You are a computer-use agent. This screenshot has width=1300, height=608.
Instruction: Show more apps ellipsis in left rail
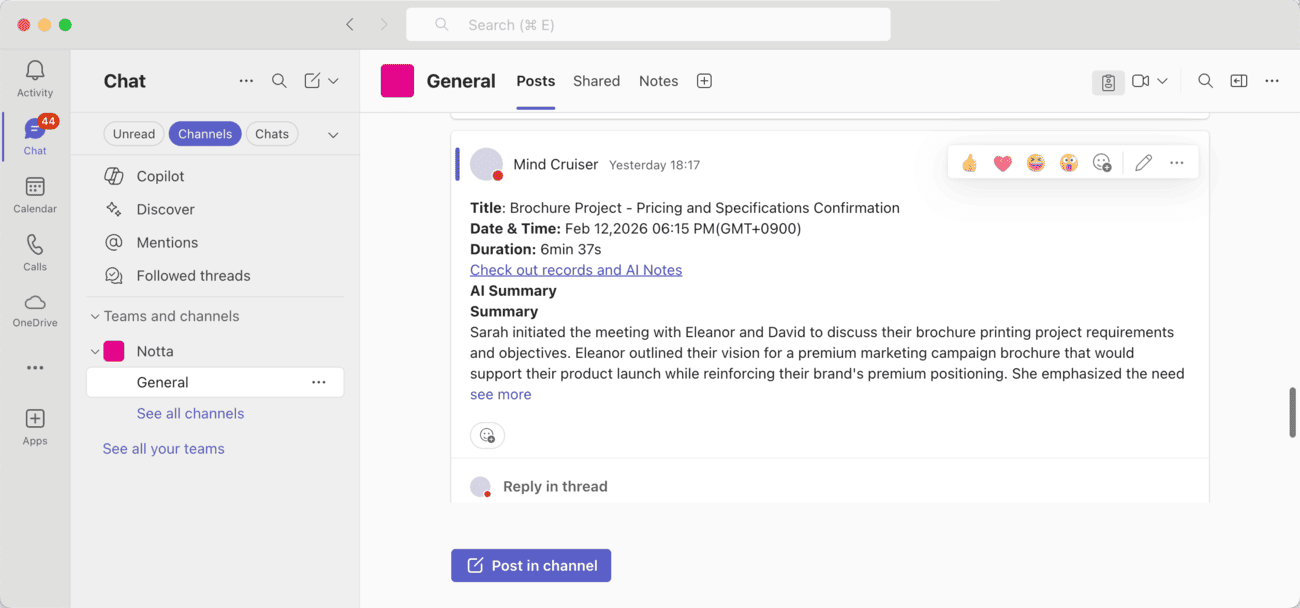(x=35, y=368)
